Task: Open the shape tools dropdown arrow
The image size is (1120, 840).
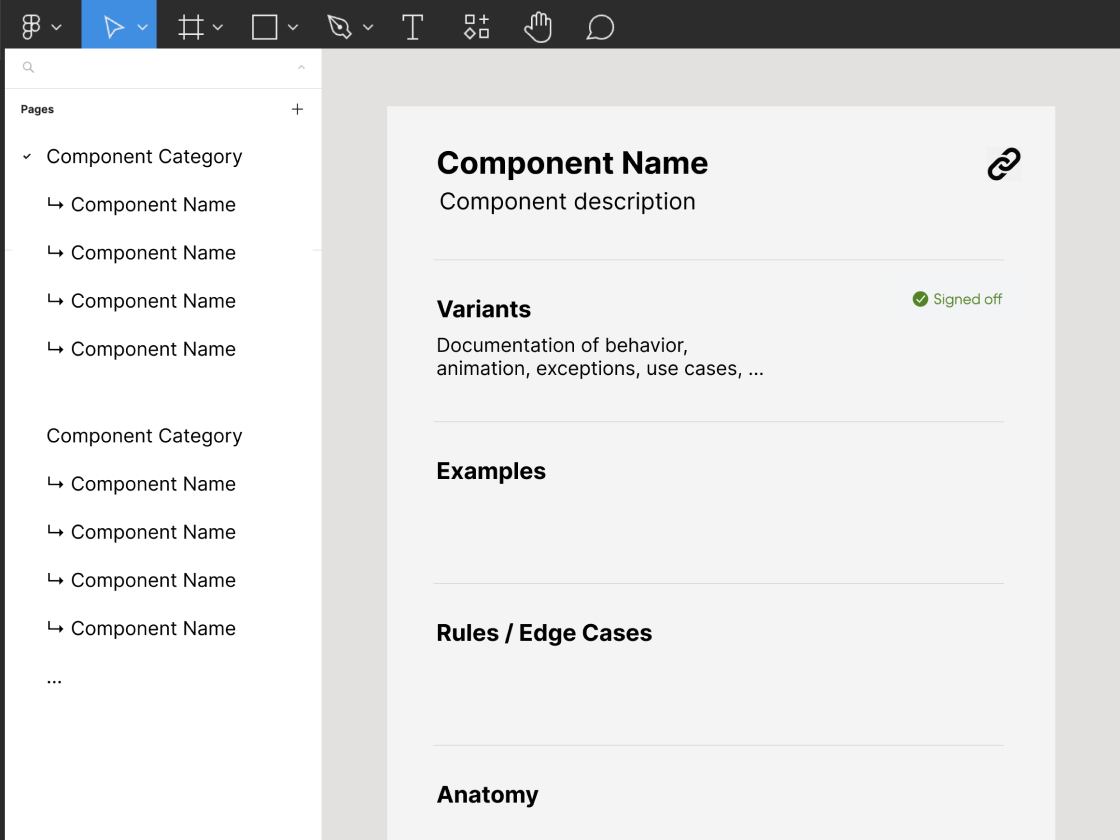Action: click(x=293, y=28)
